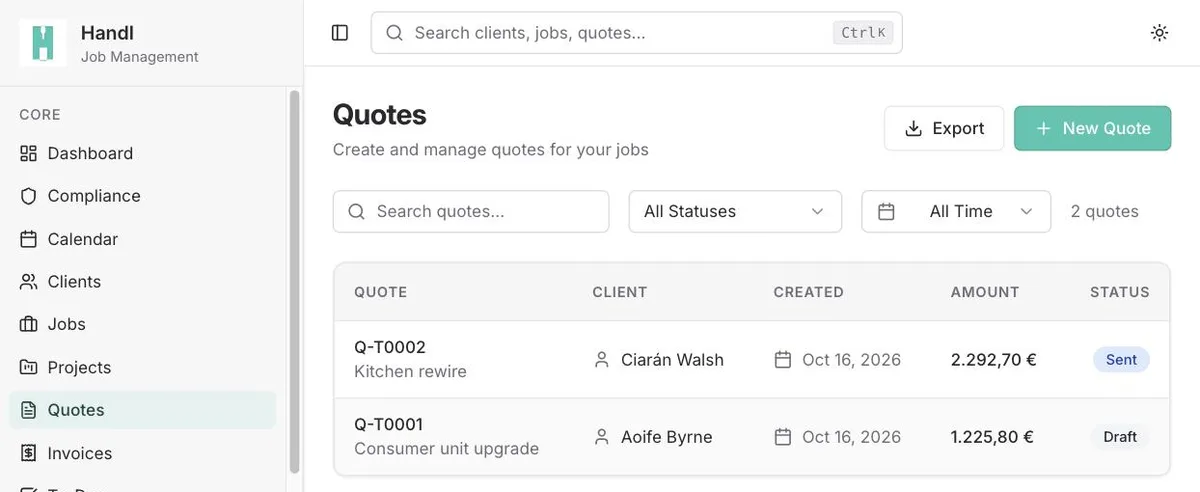
Task: Navigate to Clients page
Action: [142, 282]
